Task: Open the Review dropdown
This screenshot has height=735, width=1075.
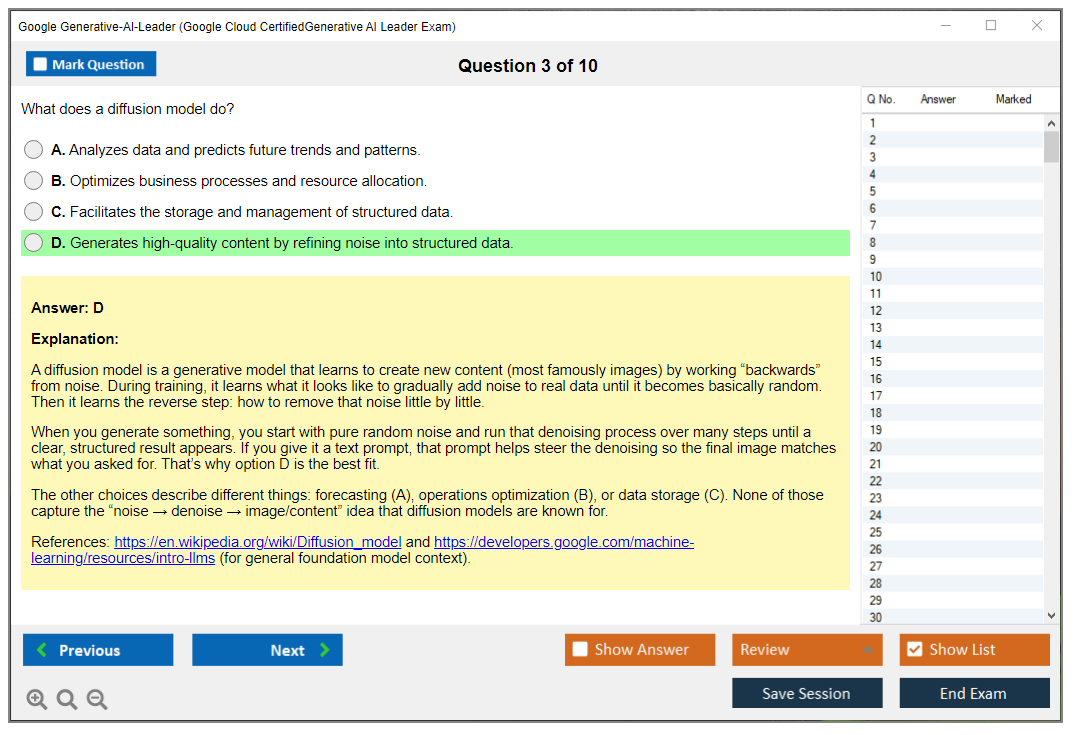Action: [807, 649]
